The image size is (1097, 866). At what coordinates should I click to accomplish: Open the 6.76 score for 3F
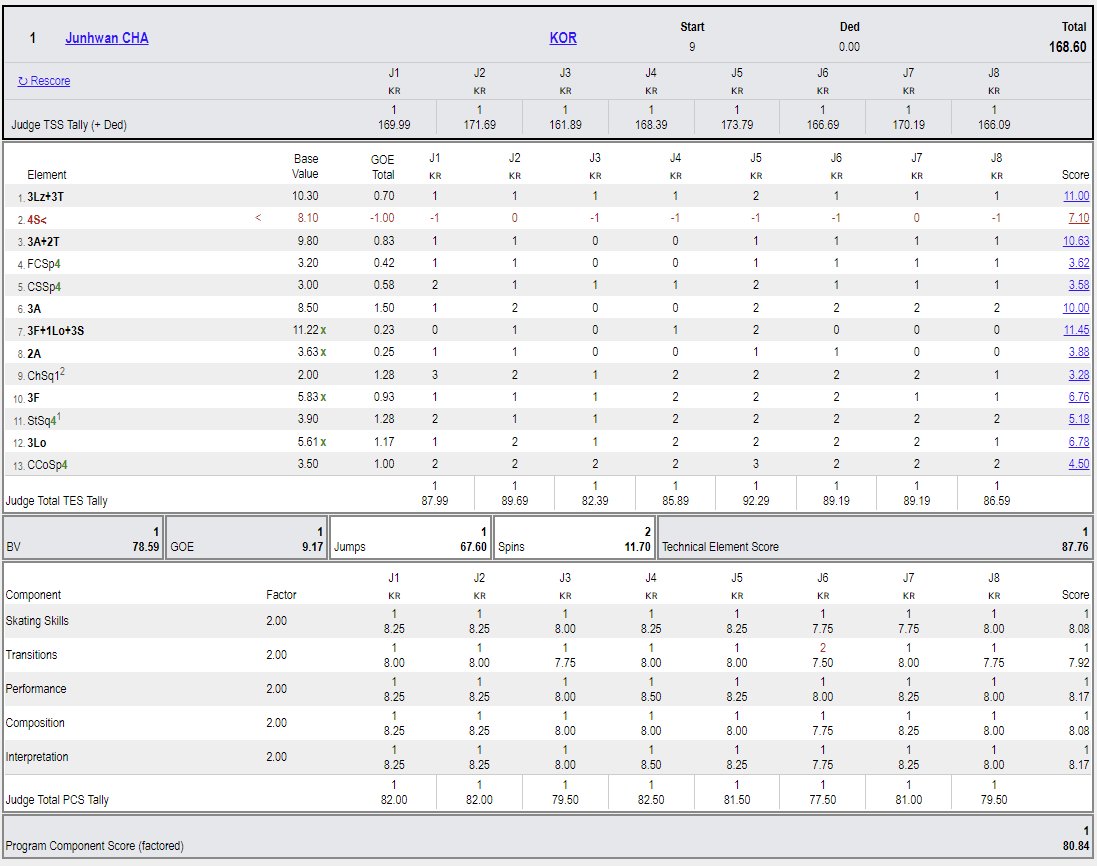click(x=1078, y=397)
